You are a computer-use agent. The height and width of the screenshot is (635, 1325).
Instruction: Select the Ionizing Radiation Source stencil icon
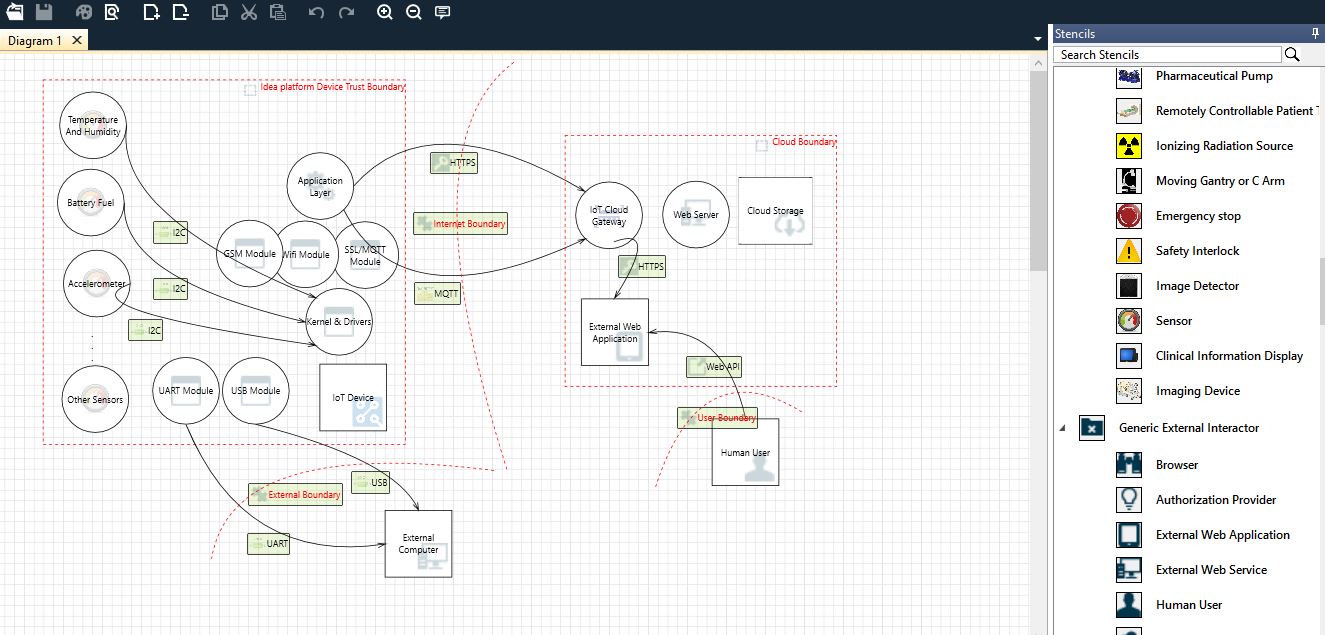1129,146
